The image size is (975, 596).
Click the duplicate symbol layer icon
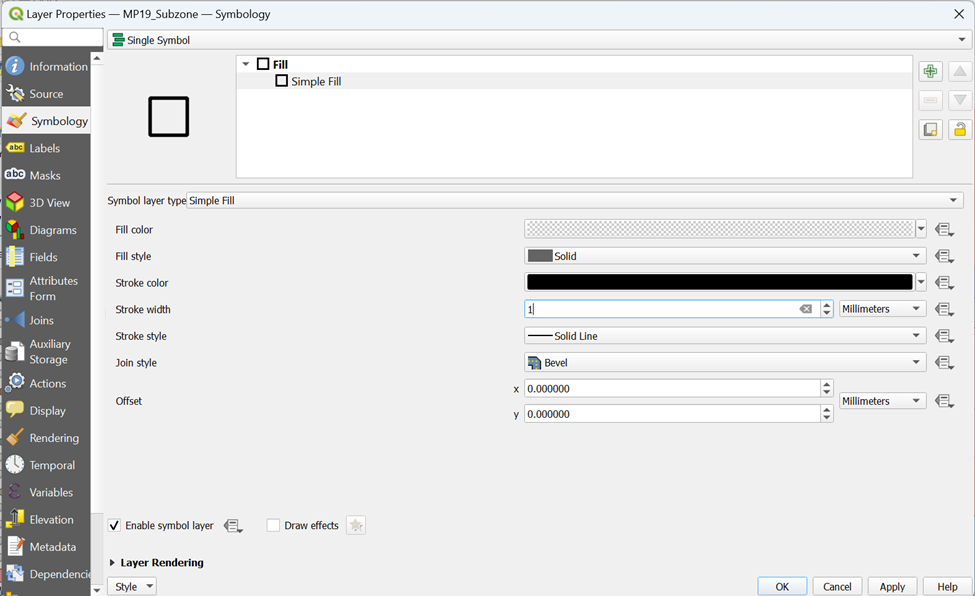(930, 130)
